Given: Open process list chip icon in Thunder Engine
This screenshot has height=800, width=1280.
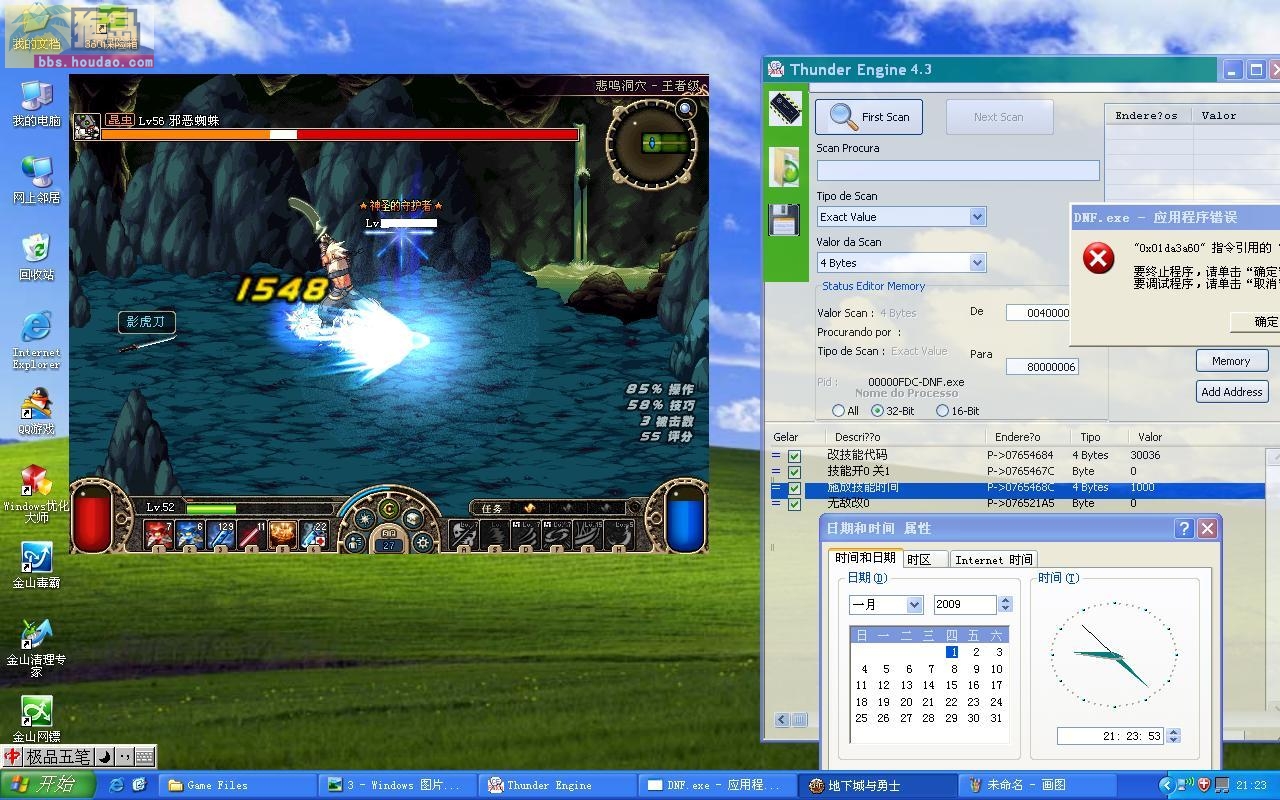Looking at the screenshot, I should point(785,109).
